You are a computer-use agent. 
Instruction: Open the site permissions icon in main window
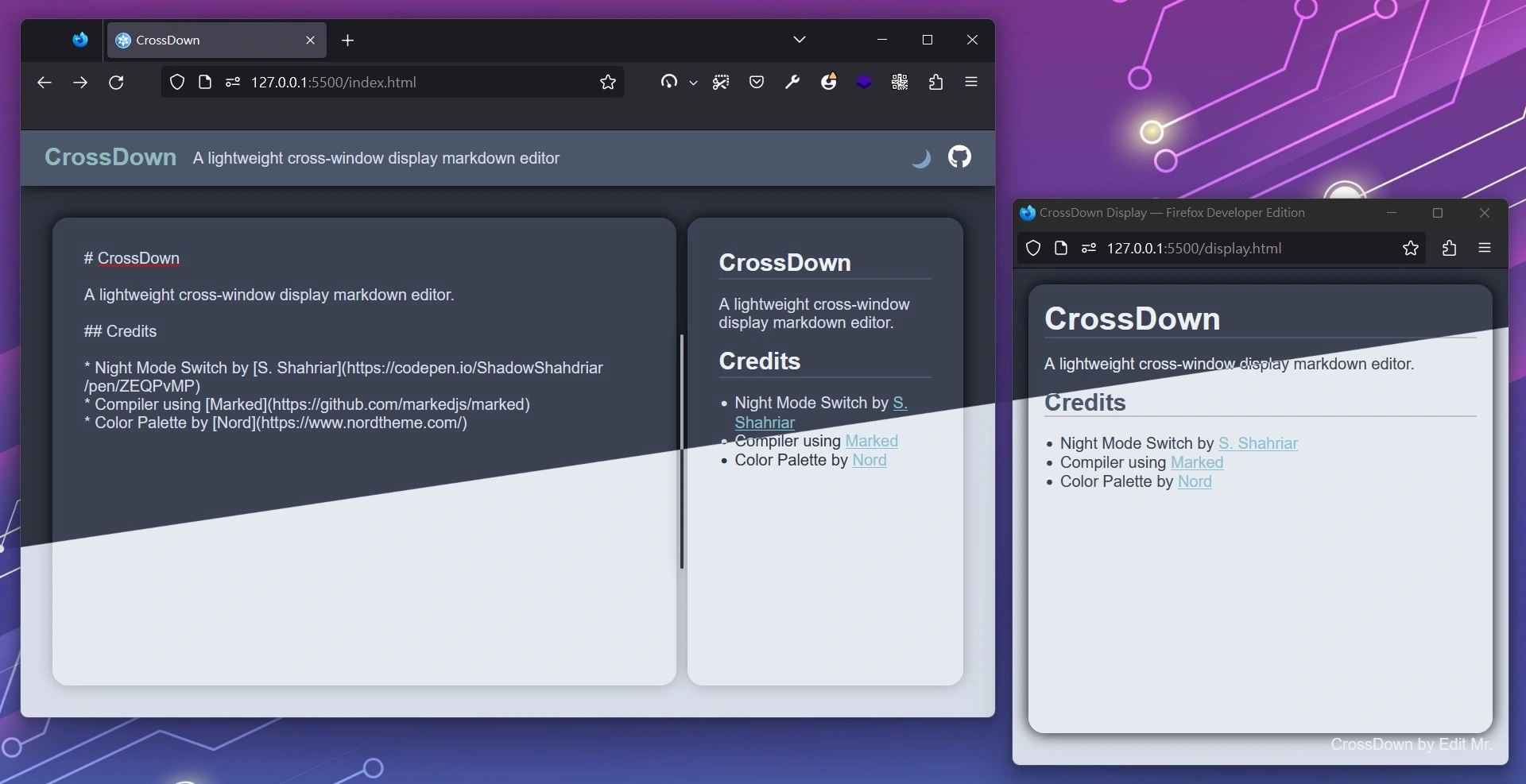coord(233,83)
